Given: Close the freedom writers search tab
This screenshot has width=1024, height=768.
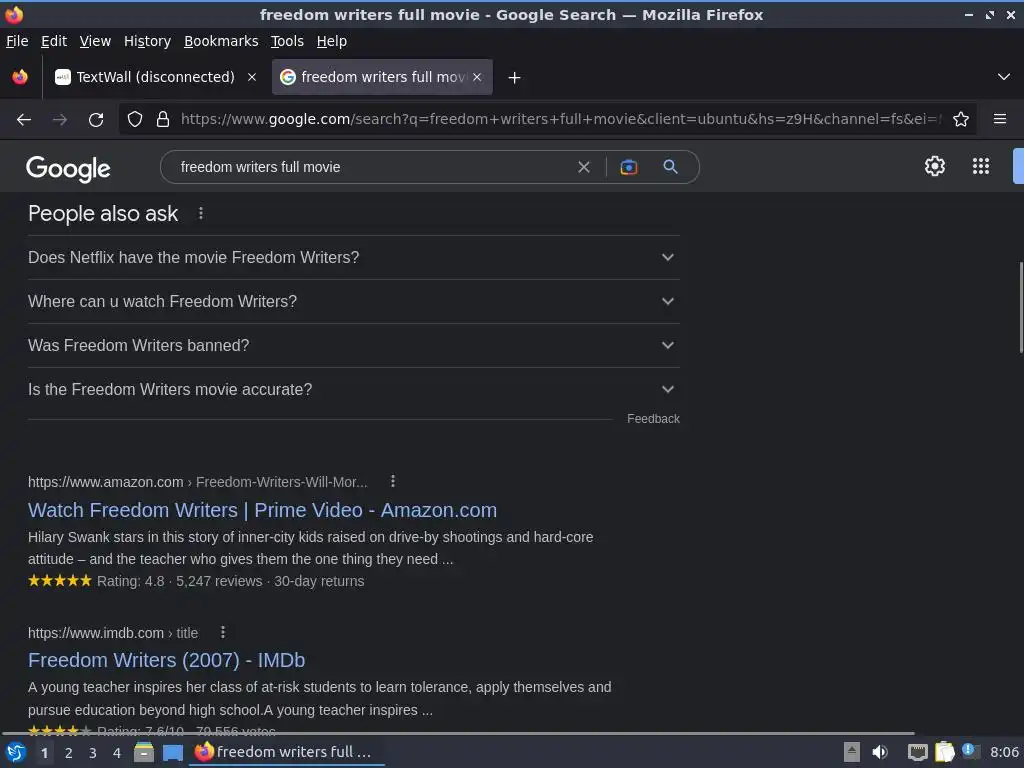Looking at the screenshot, I should (477, 77).
